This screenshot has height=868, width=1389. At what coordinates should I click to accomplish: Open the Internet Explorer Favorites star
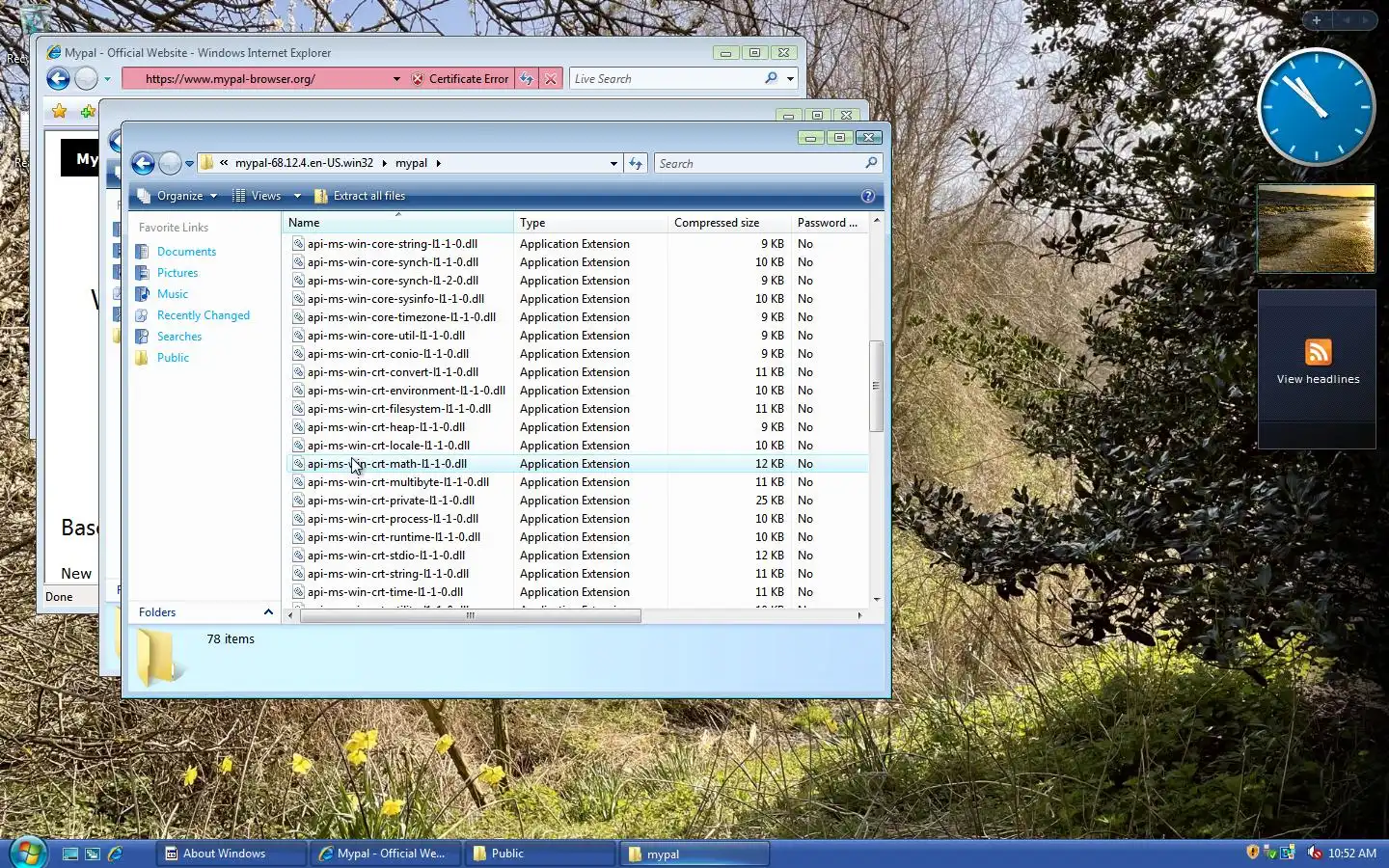[60, 111]
